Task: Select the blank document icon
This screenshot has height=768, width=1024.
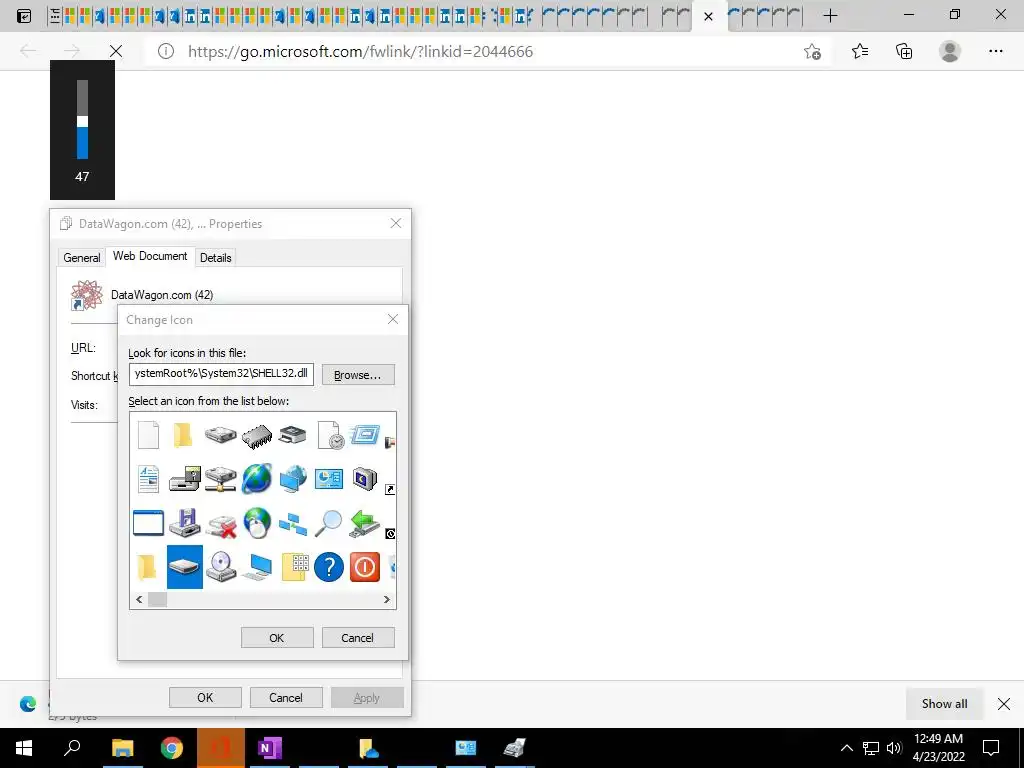Action: pos(148,434)
